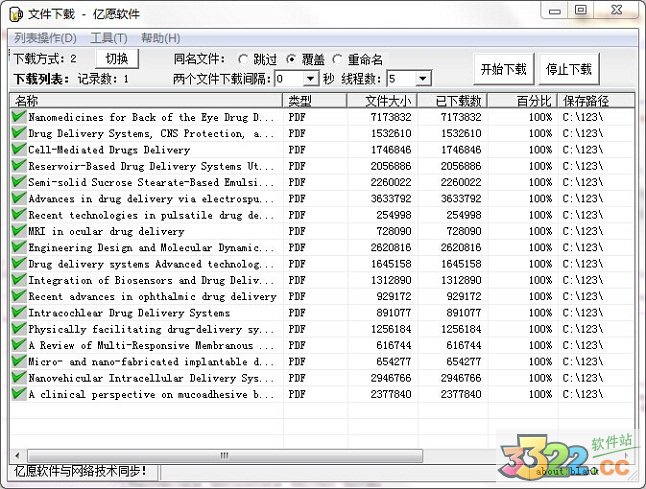
Task: Click checkmark icon beside Advances in drug delivery via electrospu
Action: coord(19,198)
